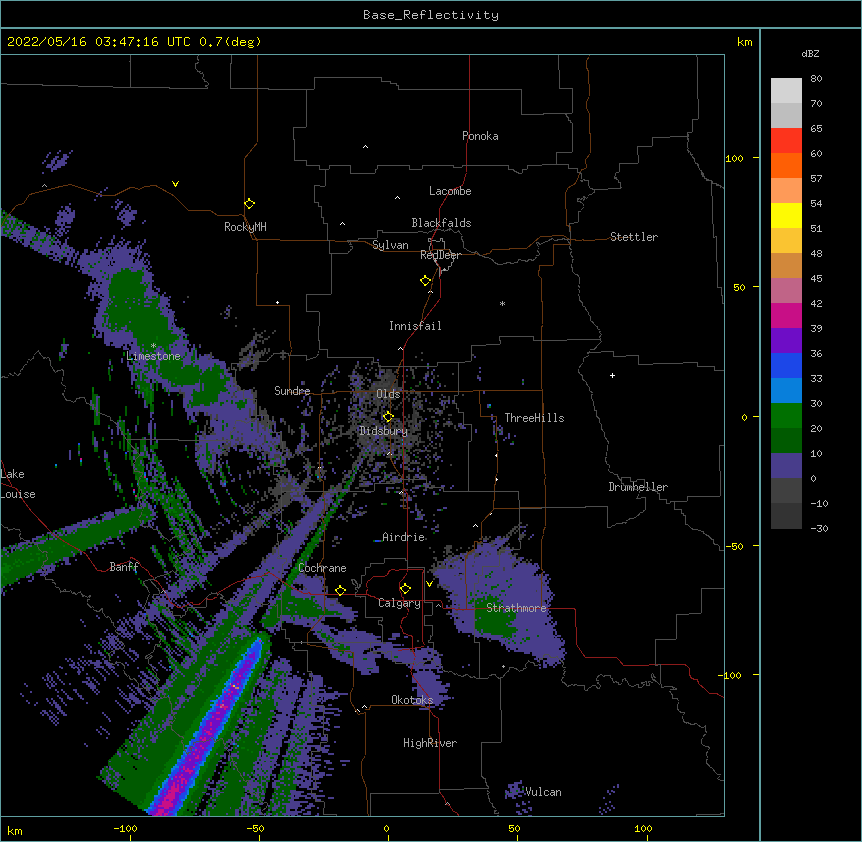Click the white plus marker north of Drumheller
862x842 pixels.
(612, 375)
